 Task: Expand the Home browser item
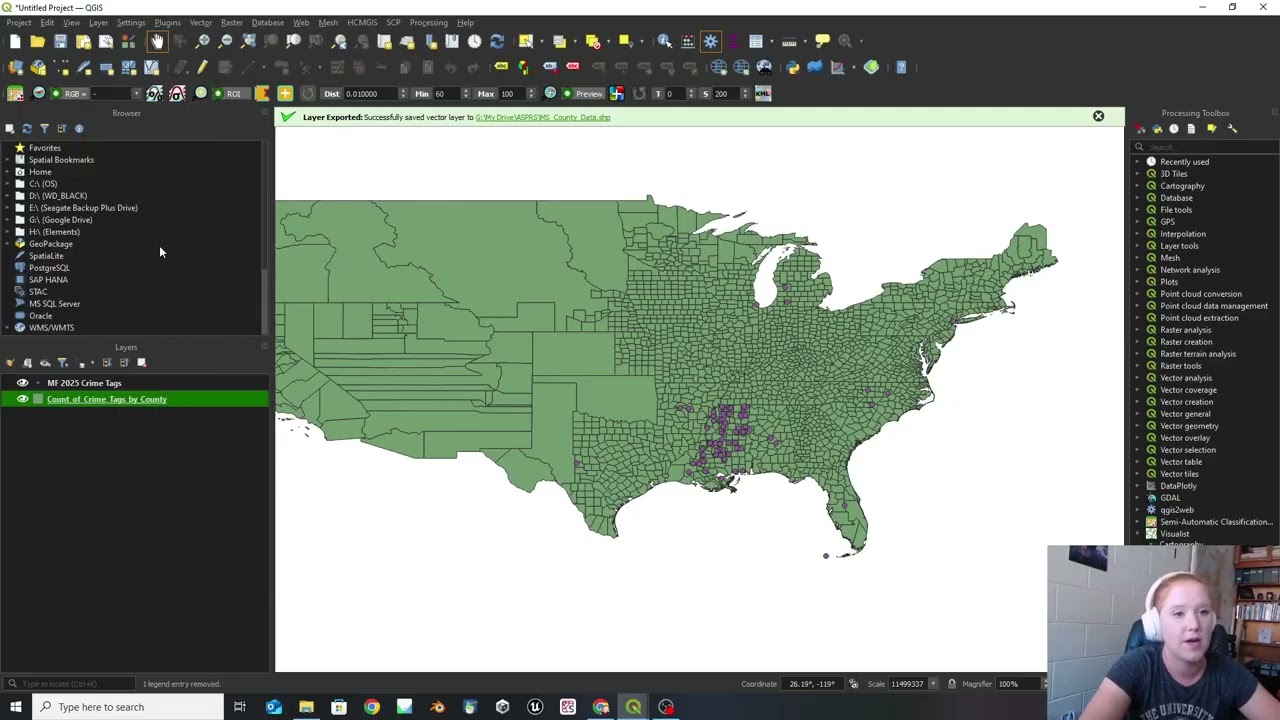(6, 172)
